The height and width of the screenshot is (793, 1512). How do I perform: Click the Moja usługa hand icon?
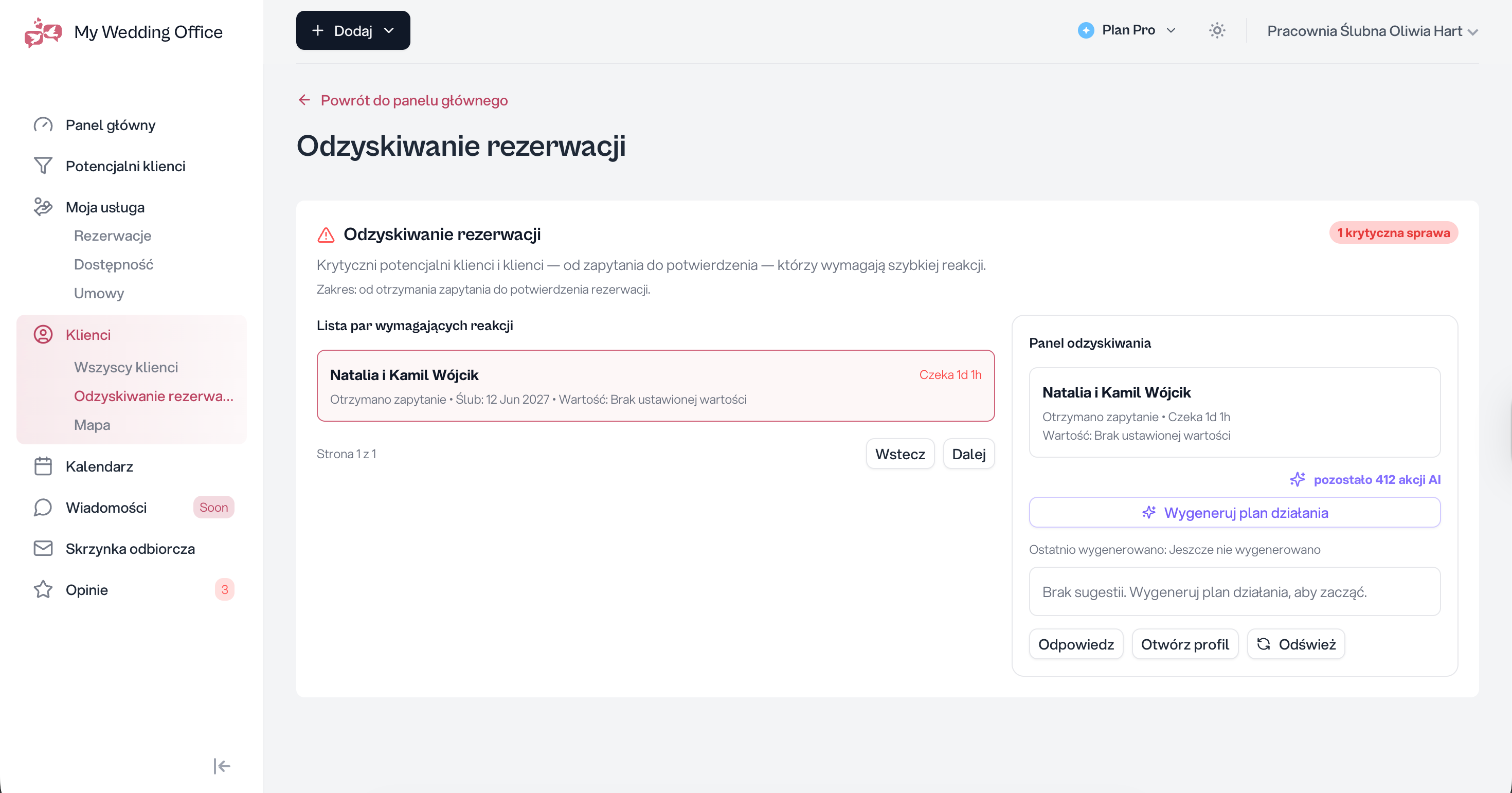pos(43,207)
